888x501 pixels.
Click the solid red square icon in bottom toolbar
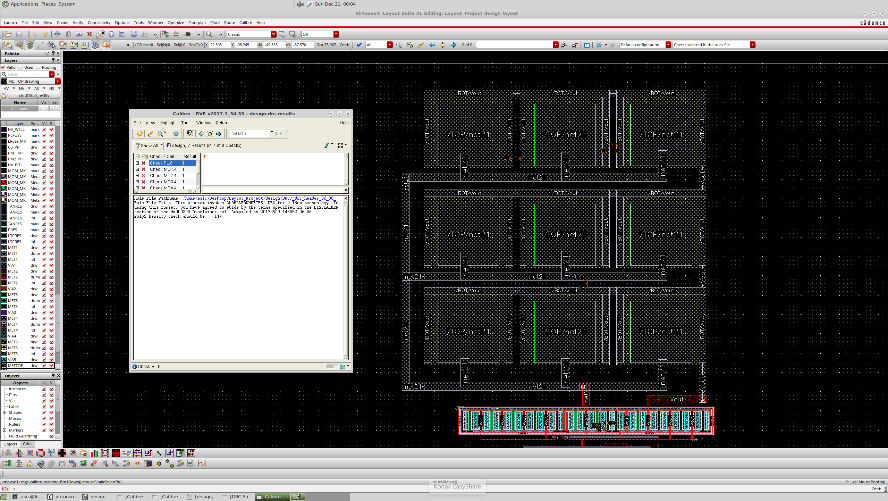[x=116, y=453]
